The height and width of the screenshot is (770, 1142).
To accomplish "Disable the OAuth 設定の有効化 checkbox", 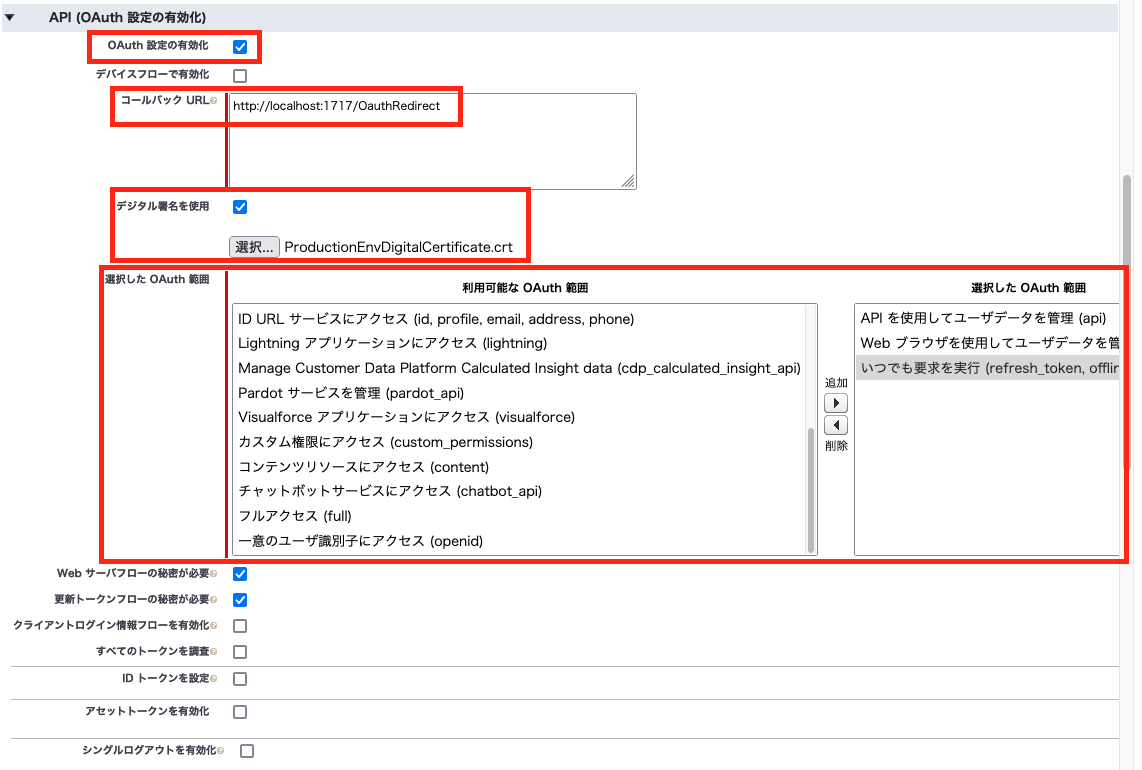I will click(x=239, y=45).
